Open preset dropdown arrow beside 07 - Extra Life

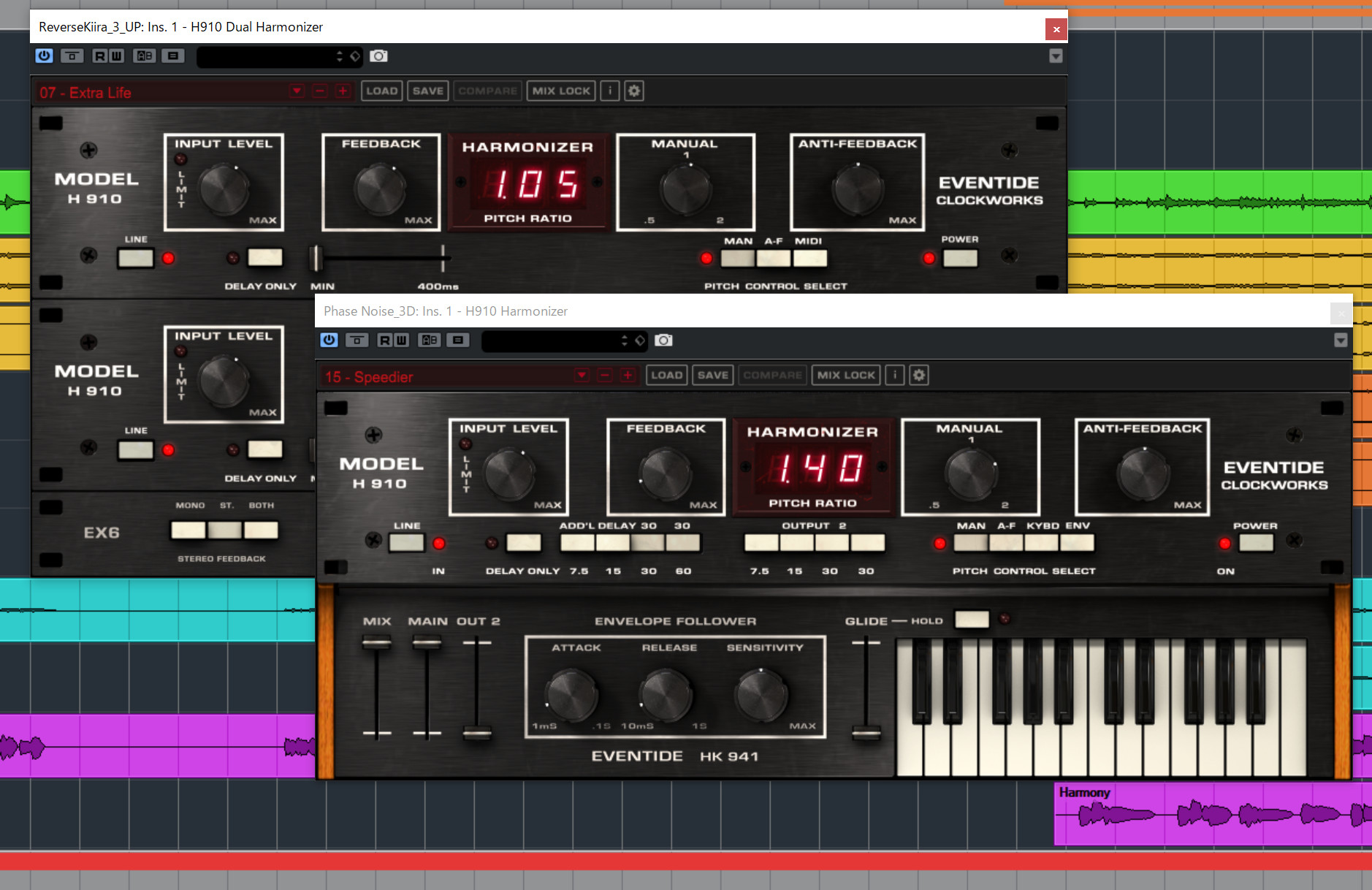pyautogui.click(x=297, y=91)
